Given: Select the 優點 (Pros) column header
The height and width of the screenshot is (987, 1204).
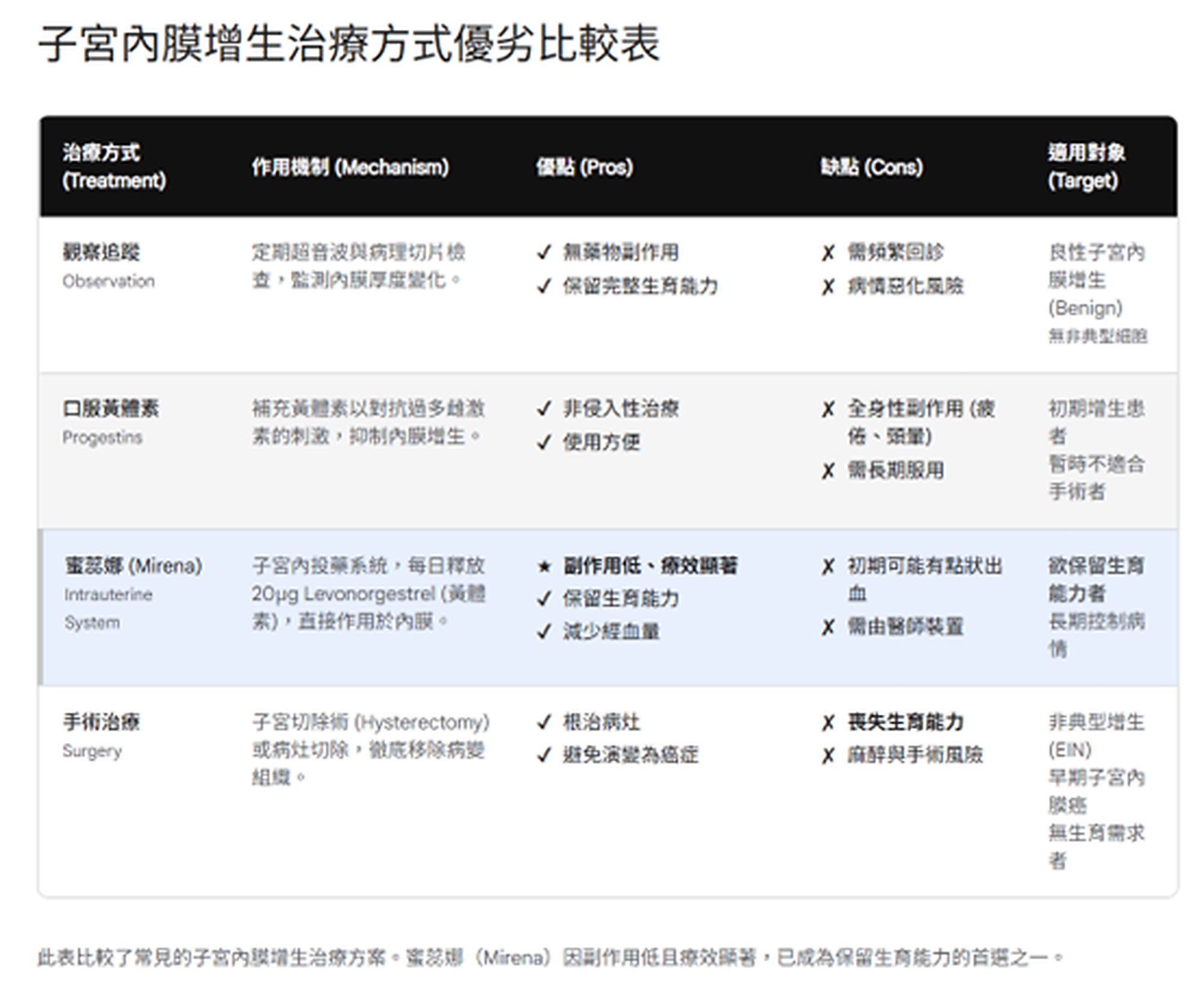Looking at the screenshot, I should pyautogui.click(x=585, y=167).
